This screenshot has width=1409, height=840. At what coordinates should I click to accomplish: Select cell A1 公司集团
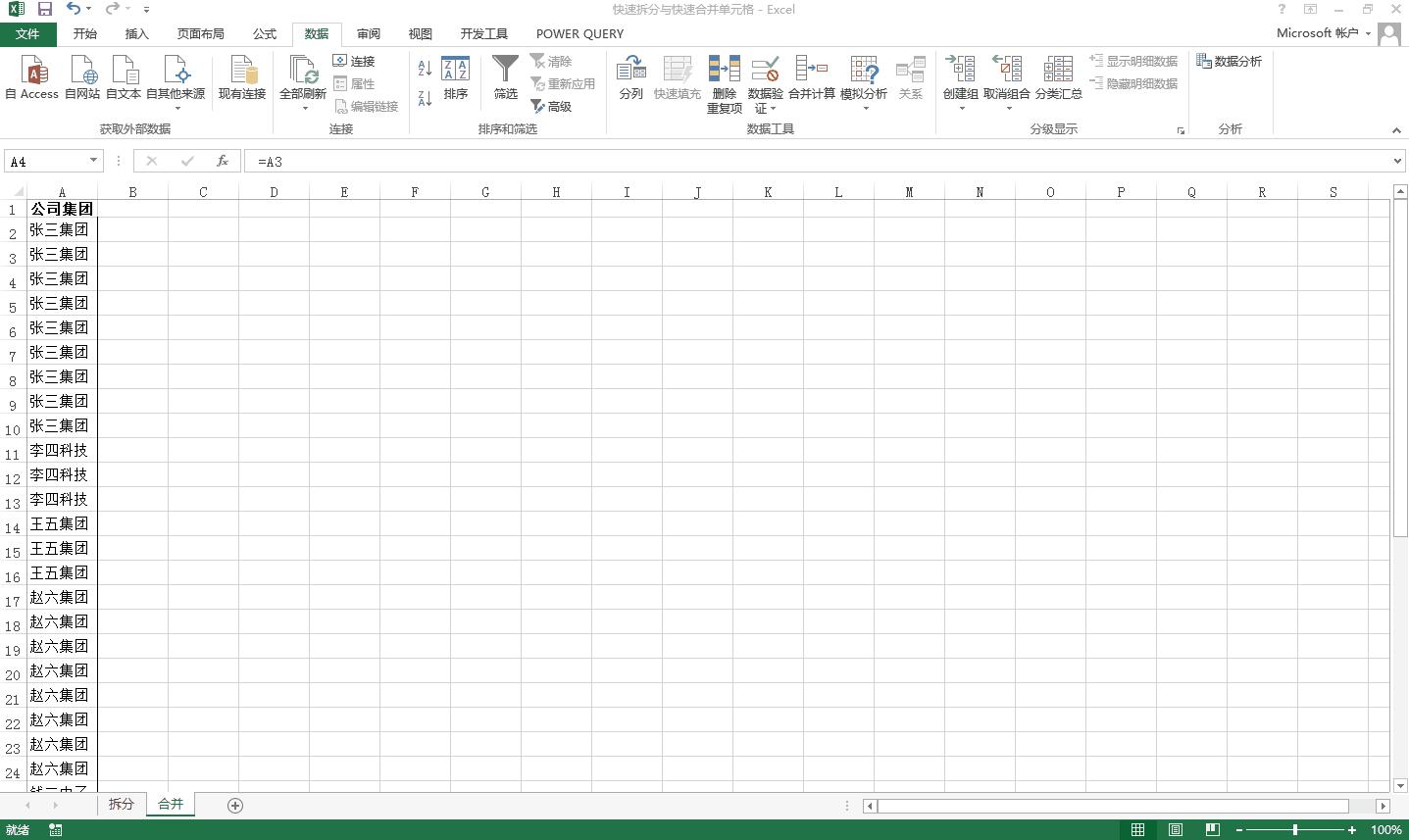tap(62, 209)
